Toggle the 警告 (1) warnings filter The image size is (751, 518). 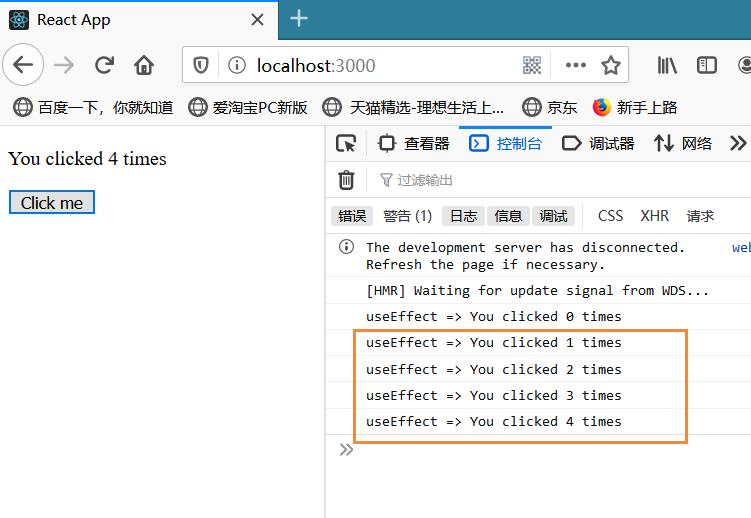[408, 216]
